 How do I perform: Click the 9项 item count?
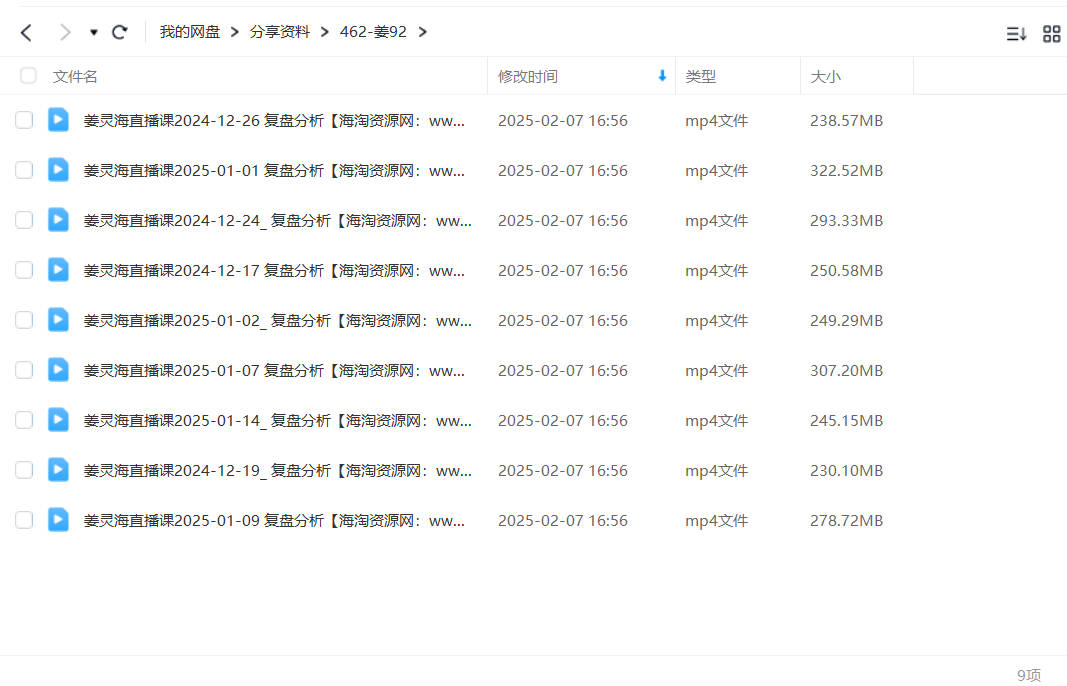coord(1028,674)
